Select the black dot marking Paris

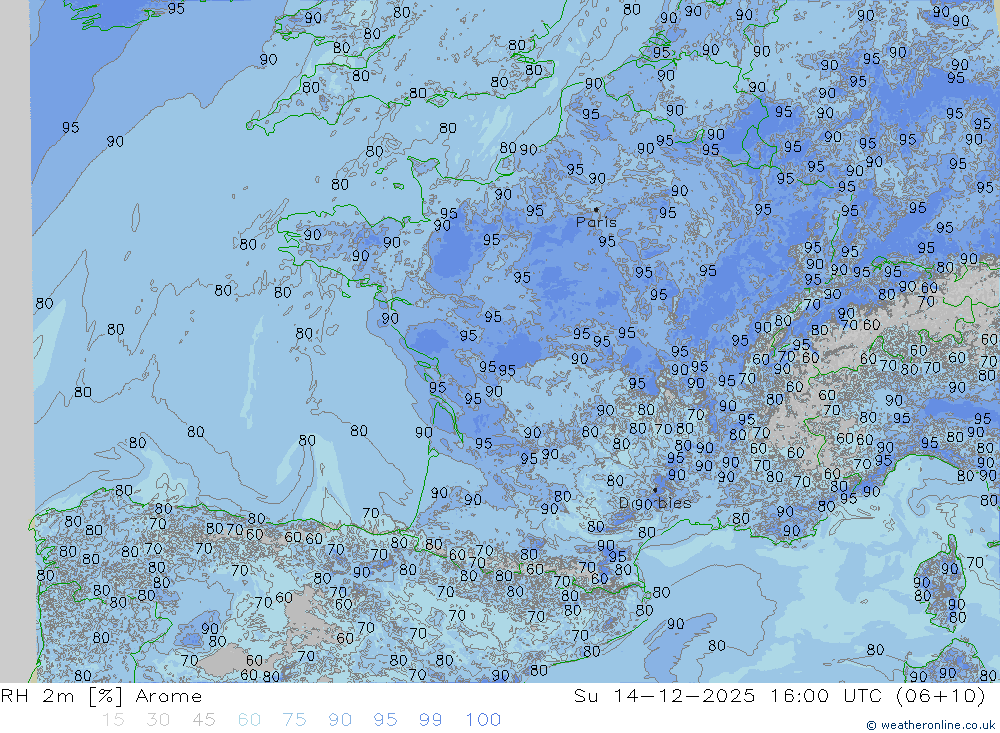[x=596, y=209]
